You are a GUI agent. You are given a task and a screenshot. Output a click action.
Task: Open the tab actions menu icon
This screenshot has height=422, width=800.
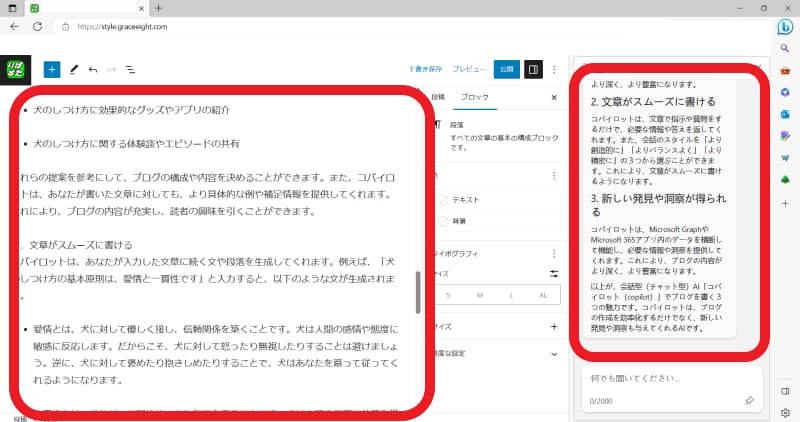12,8
